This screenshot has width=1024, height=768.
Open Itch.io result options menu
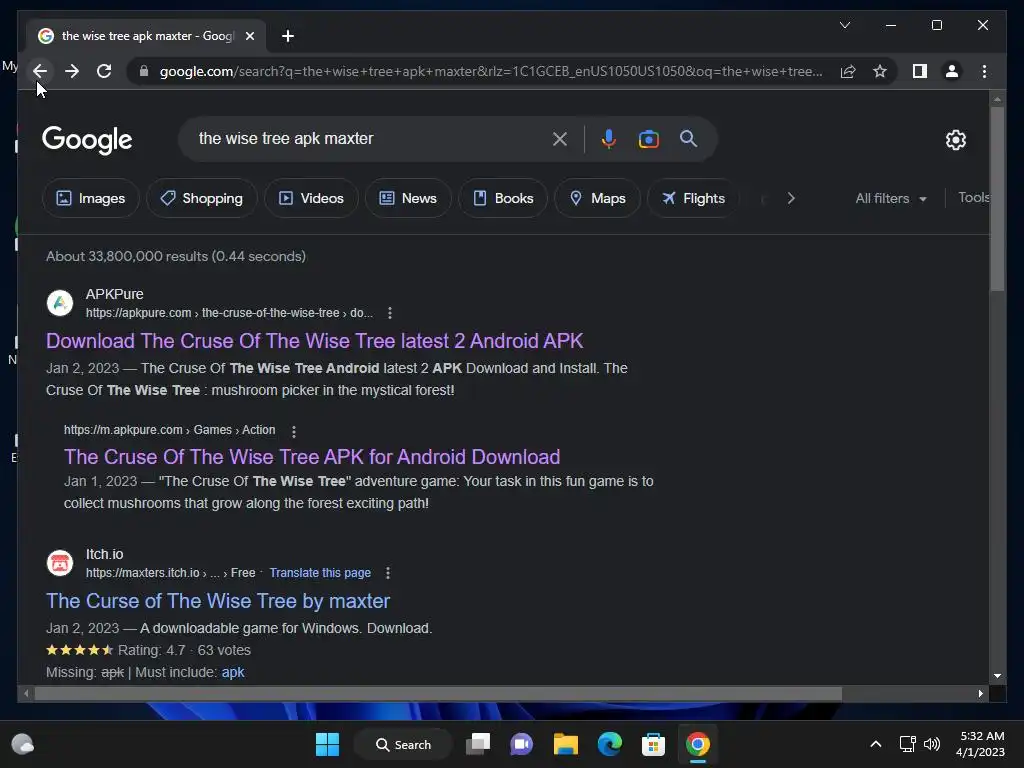[388, 573]
